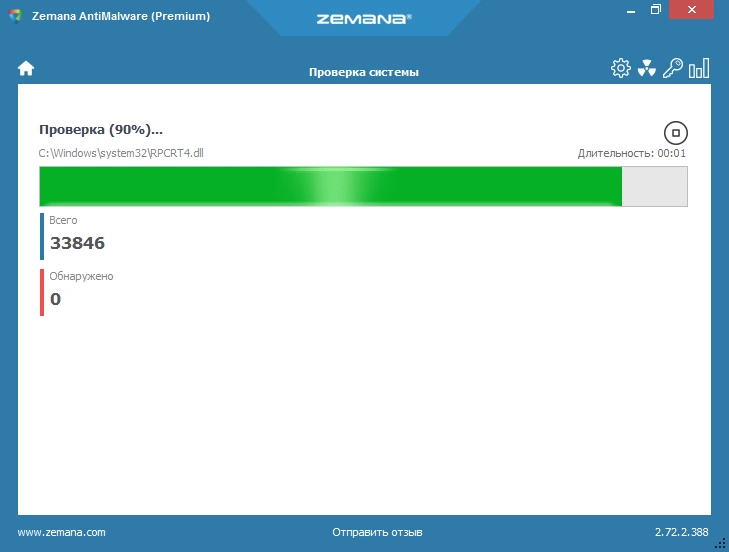Screen dimensions: 729x552
Task: Click the scanned file path RPCRT4.dll
Action: tap(121, 153)
